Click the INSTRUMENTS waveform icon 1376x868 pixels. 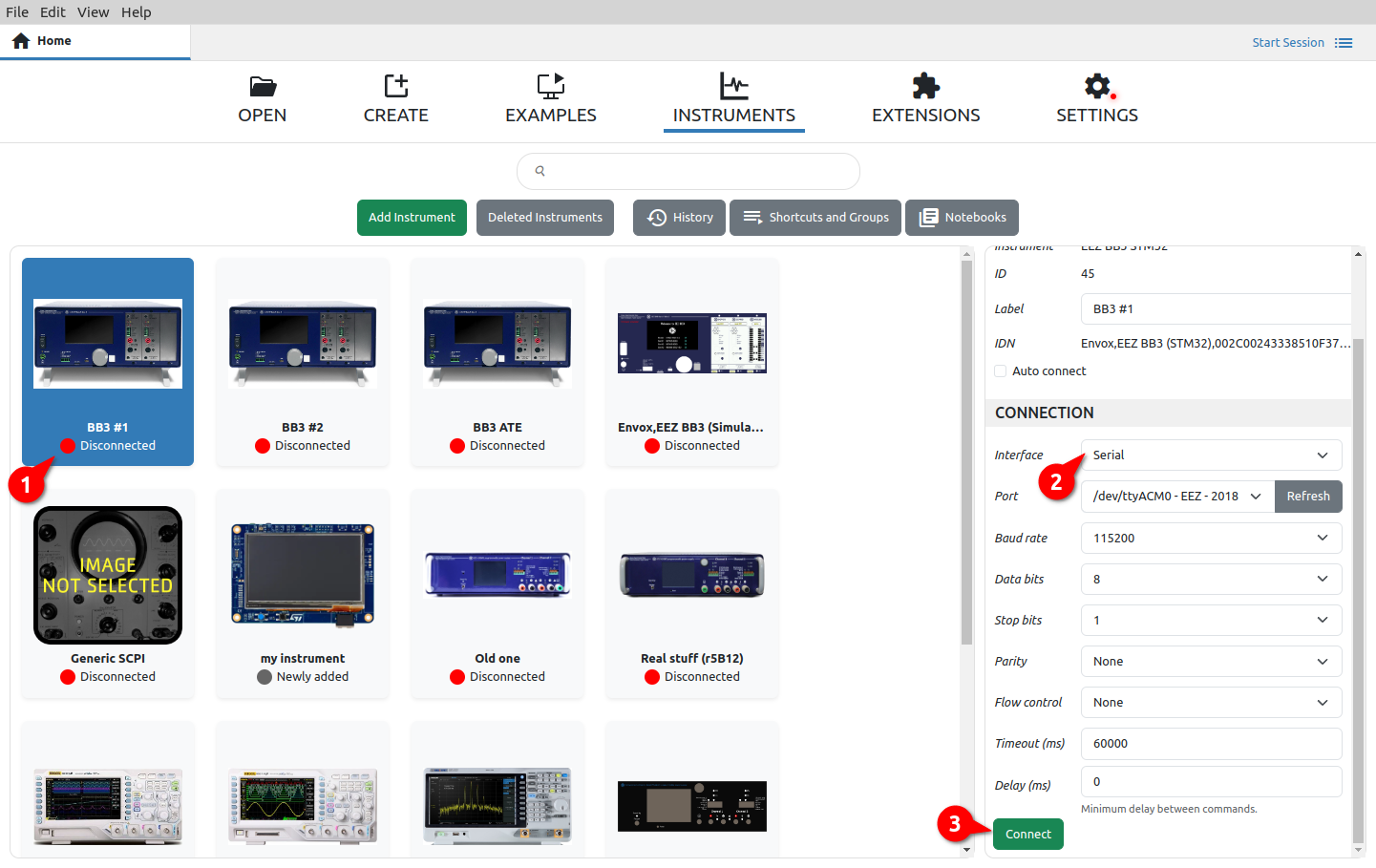pos(734,86)
